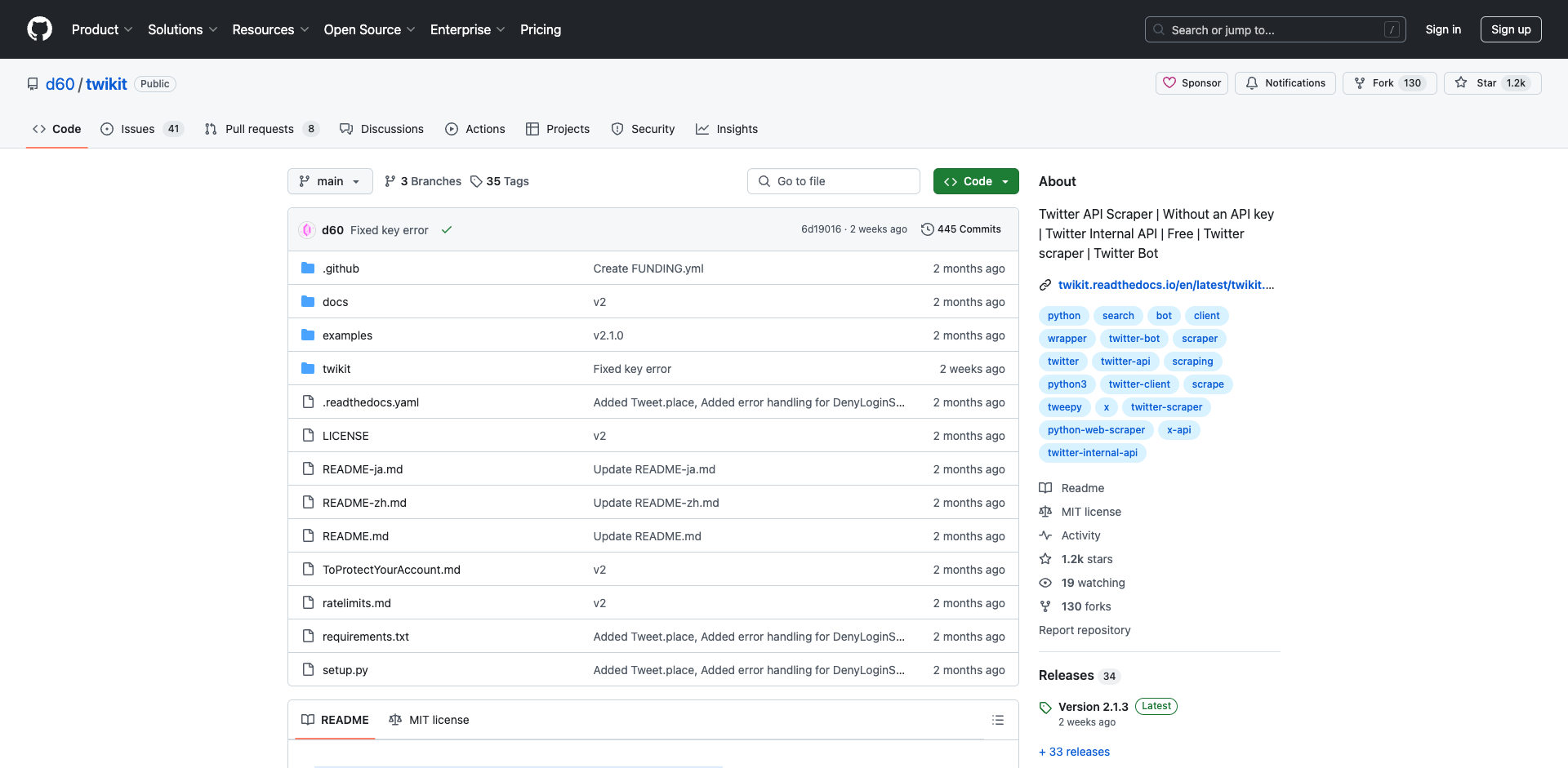Click the 35 Tags tag icon
The width and height of the screenshot is (1568, 768).
coord(476,181)
